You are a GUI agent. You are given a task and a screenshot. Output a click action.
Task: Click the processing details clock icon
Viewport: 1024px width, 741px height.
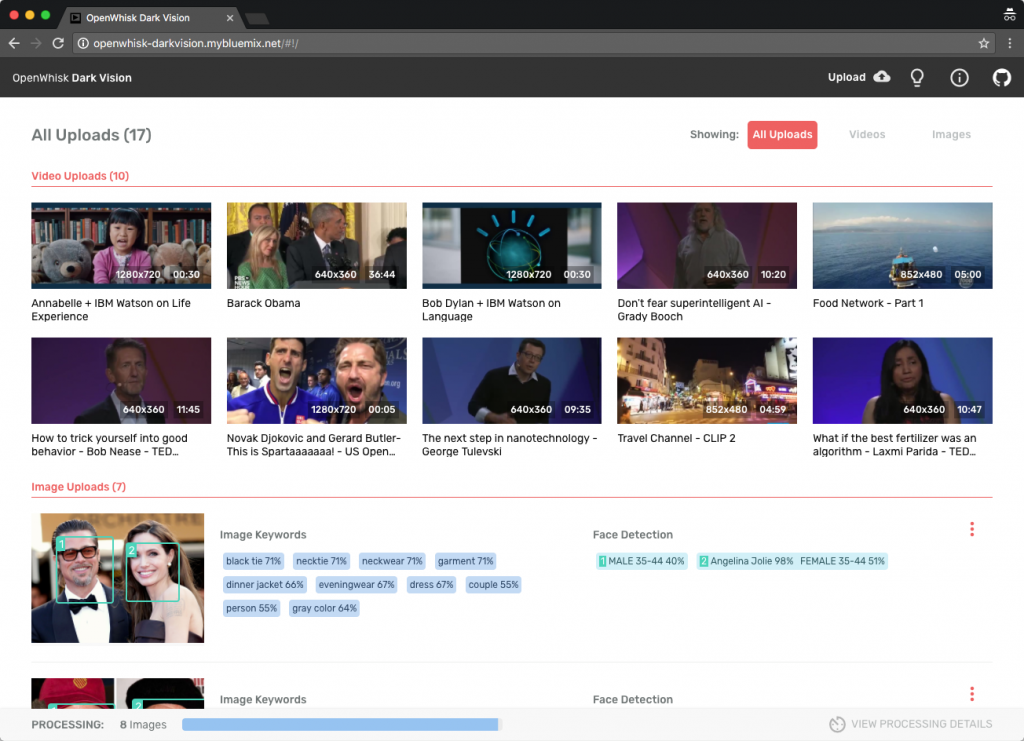837,724
